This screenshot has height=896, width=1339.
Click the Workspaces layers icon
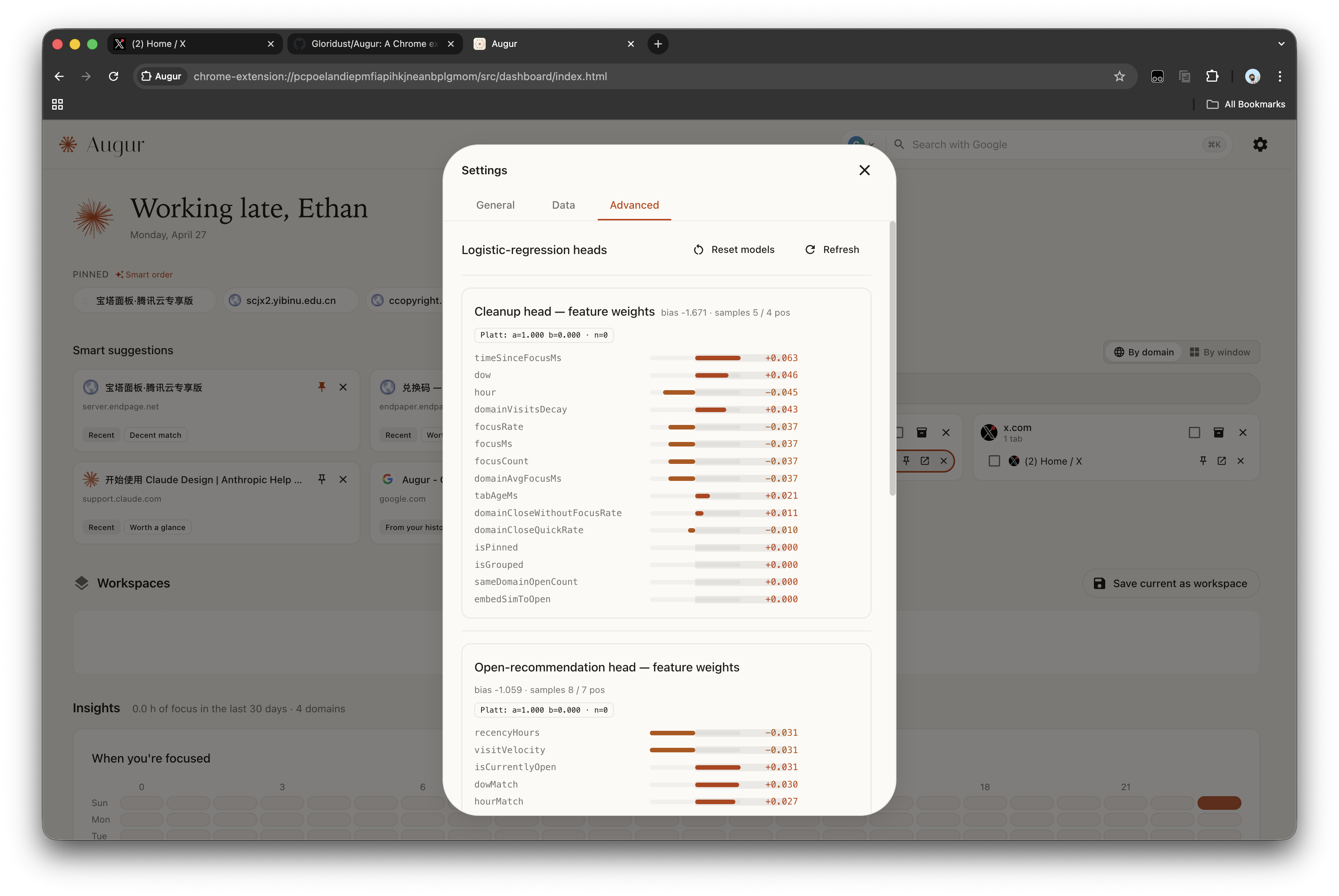click(82, 583)
